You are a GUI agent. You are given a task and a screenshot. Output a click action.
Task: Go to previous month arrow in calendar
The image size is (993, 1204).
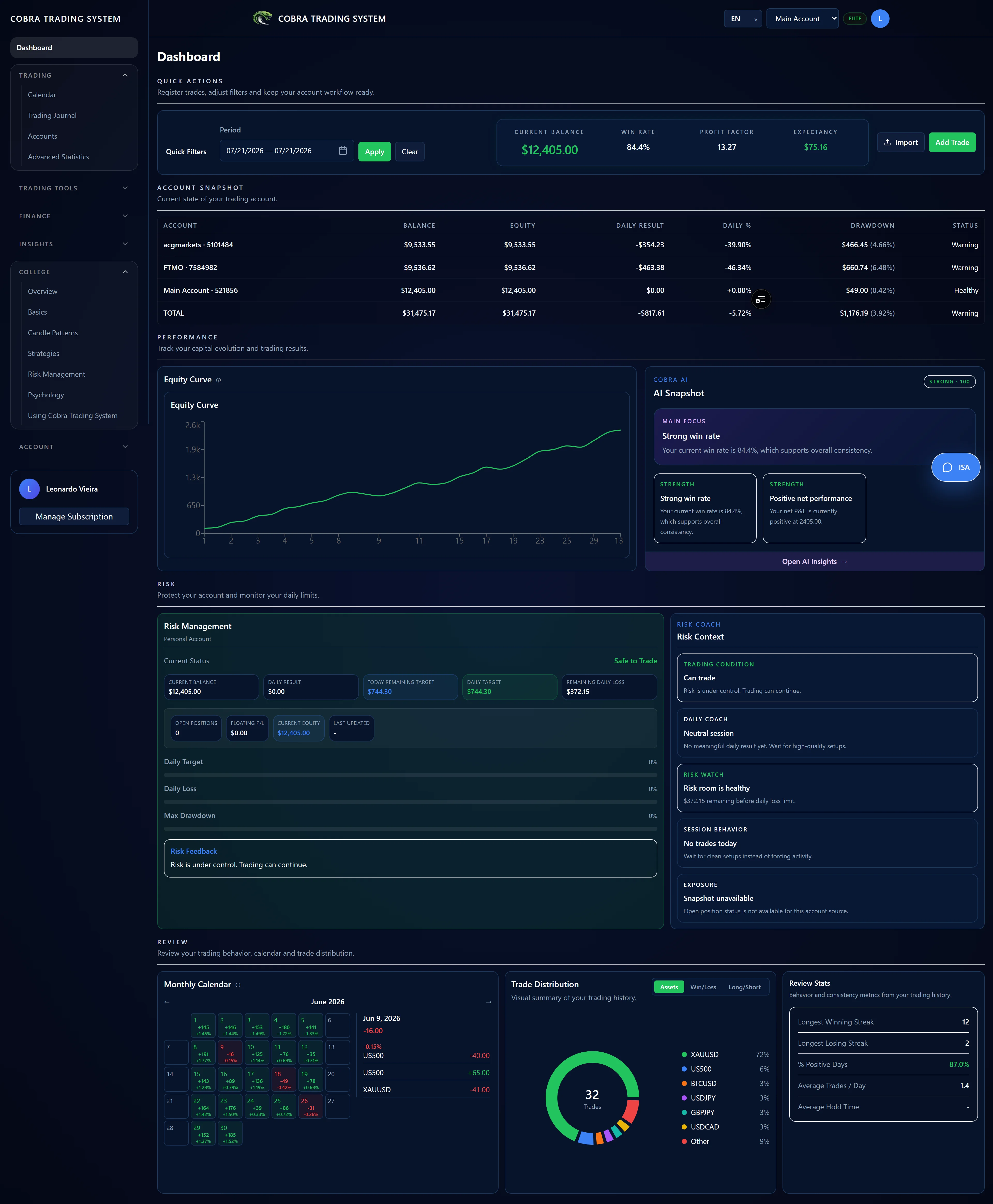coord(167,1002)
